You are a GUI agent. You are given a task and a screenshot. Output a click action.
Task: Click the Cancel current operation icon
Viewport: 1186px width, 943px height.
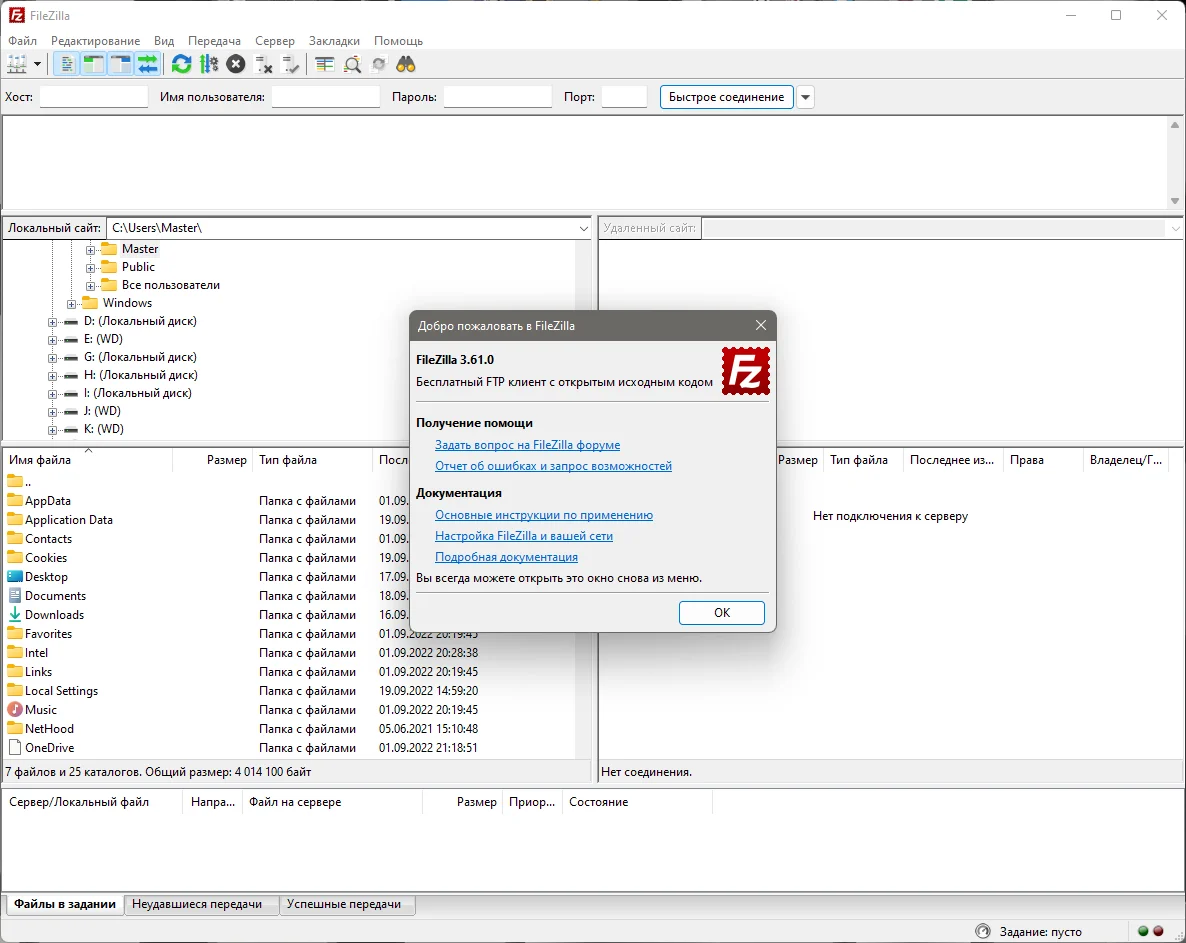pos(236,64)
